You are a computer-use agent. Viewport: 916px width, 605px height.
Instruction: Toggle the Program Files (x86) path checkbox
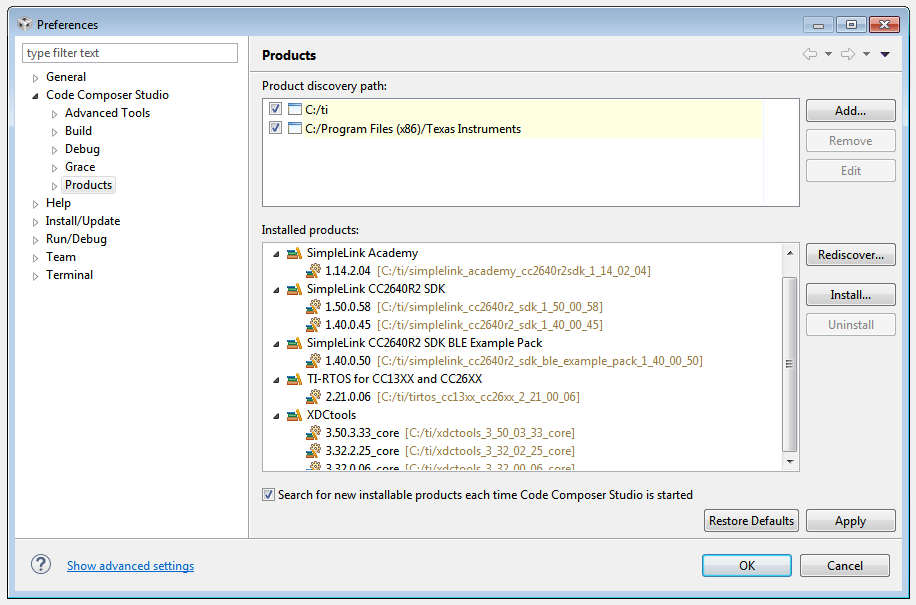pyautogui.click(x=275, y=128)
